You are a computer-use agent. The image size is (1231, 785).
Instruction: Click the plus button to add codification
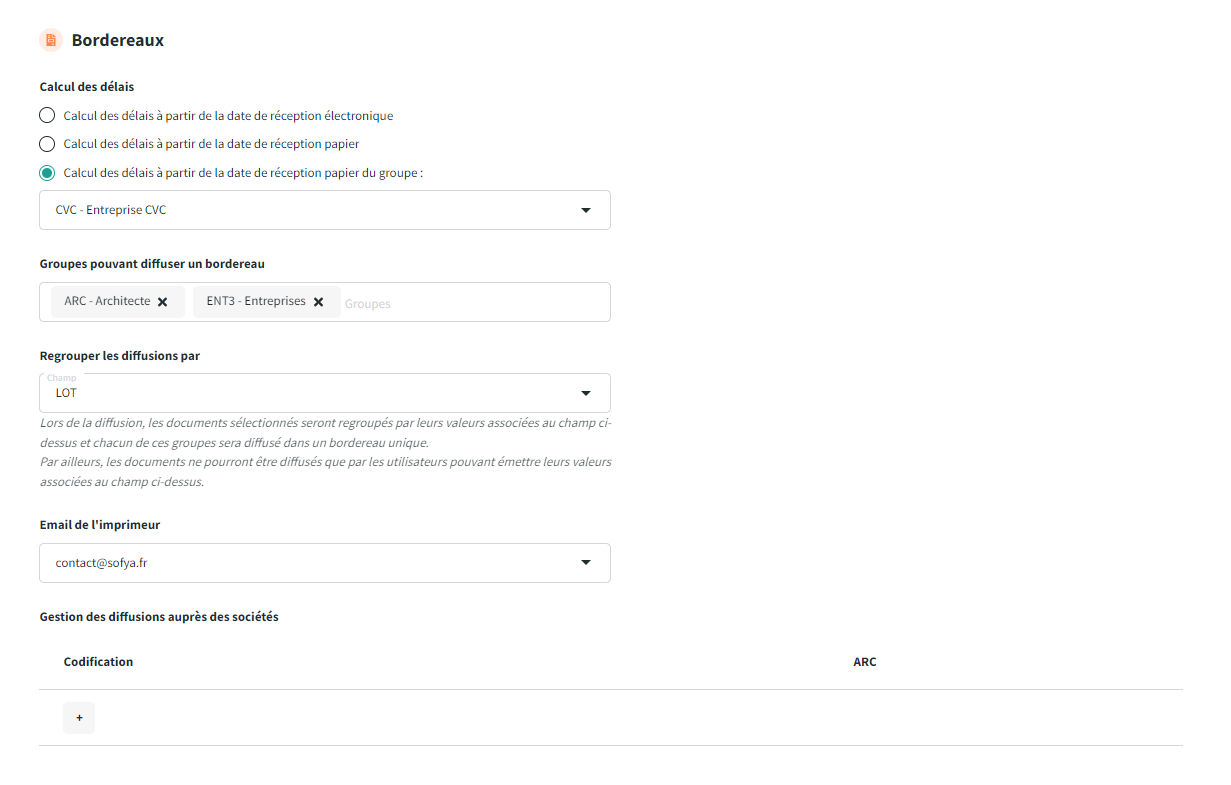coord(79,718)
